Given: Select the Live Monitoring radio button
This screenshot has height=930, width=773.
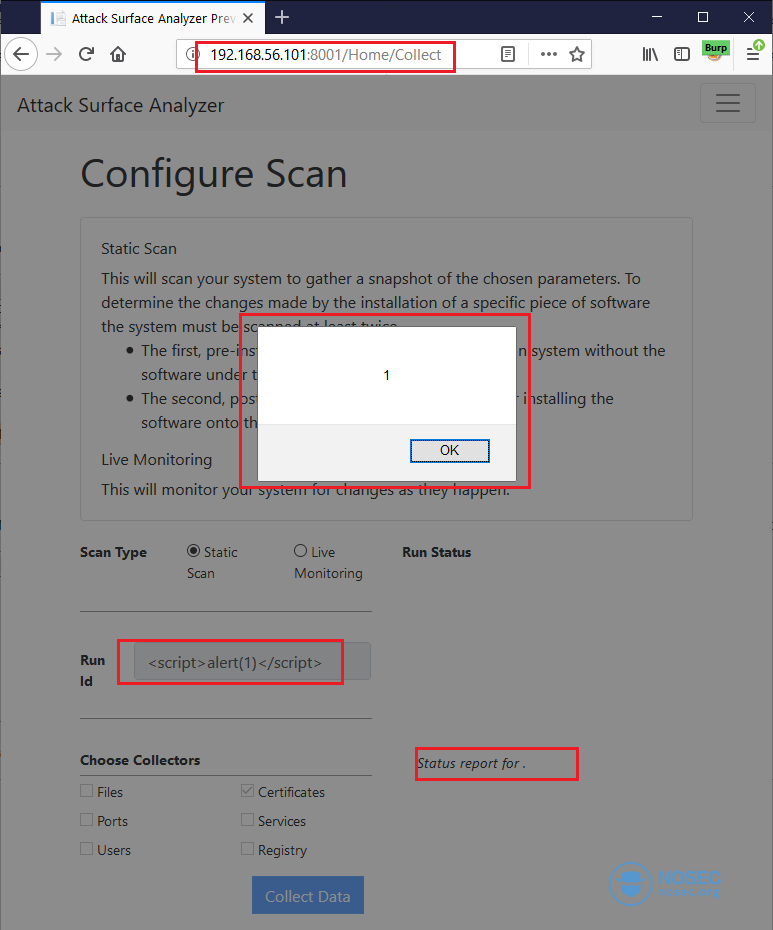Looking at the screenshot, I should [301, 551].
